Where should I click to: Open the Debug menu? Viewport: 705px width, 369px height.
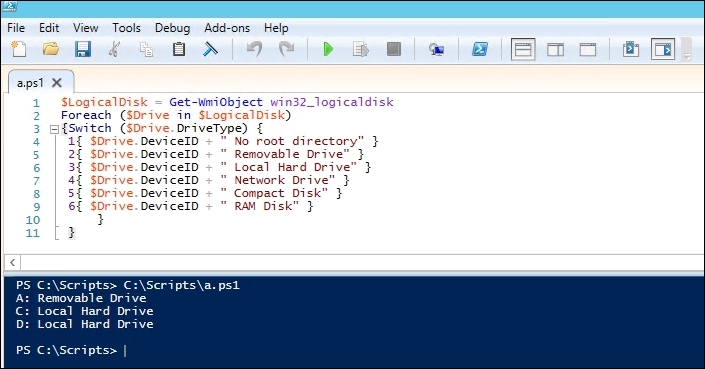pos(172,28)
